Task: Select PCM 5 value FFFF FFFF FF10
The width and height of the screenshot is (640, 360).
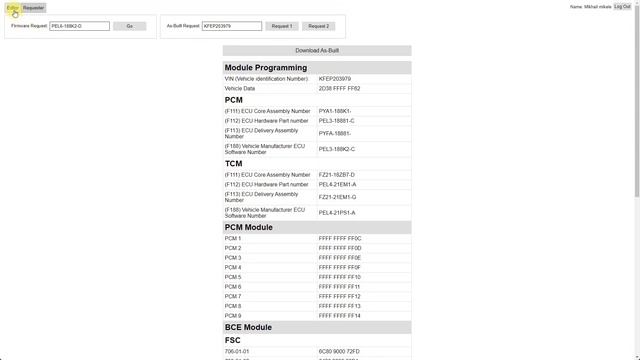Action: pos(340,277)
